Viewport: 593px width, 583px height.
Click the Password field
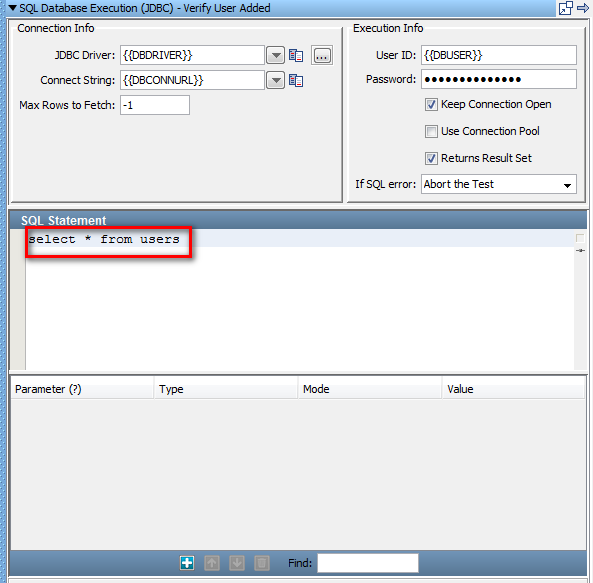(x=499, y=79)
